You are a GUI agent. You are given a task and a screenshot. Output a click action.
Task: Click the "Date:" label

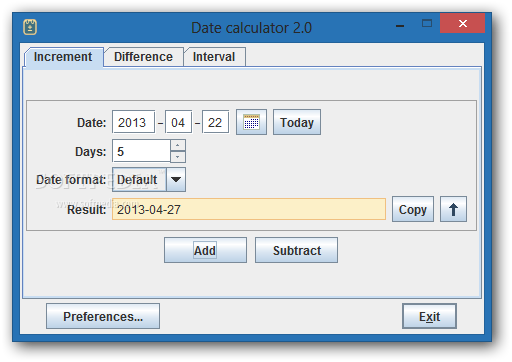tap(91, 123)
